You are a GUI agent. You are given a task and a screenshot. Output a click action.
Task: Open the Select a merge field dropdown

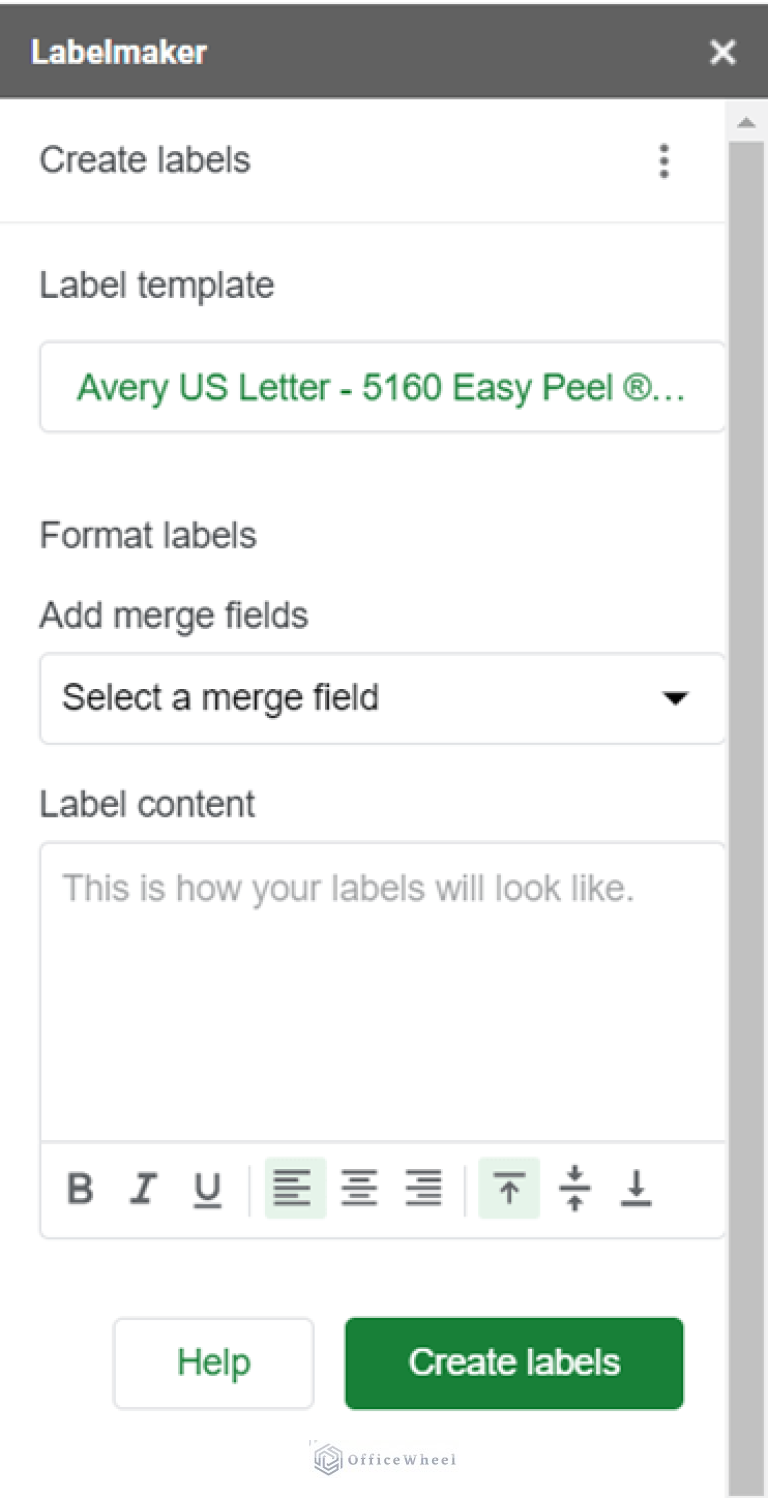pyautogui.click(x=383, y=698)
